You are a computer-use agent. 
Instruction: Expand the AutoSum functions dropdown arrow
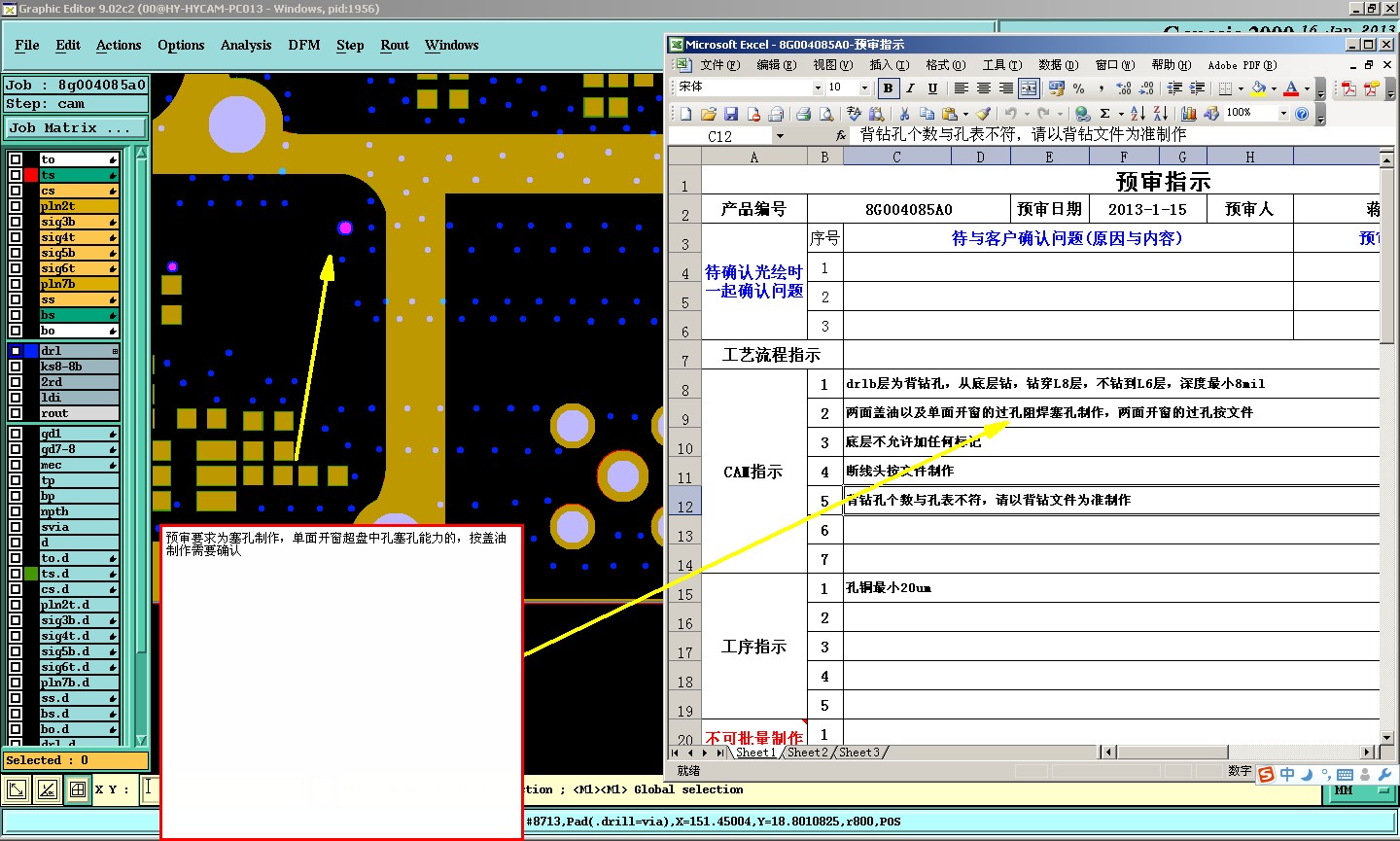pyautogui.click(x=1121, y=114)
